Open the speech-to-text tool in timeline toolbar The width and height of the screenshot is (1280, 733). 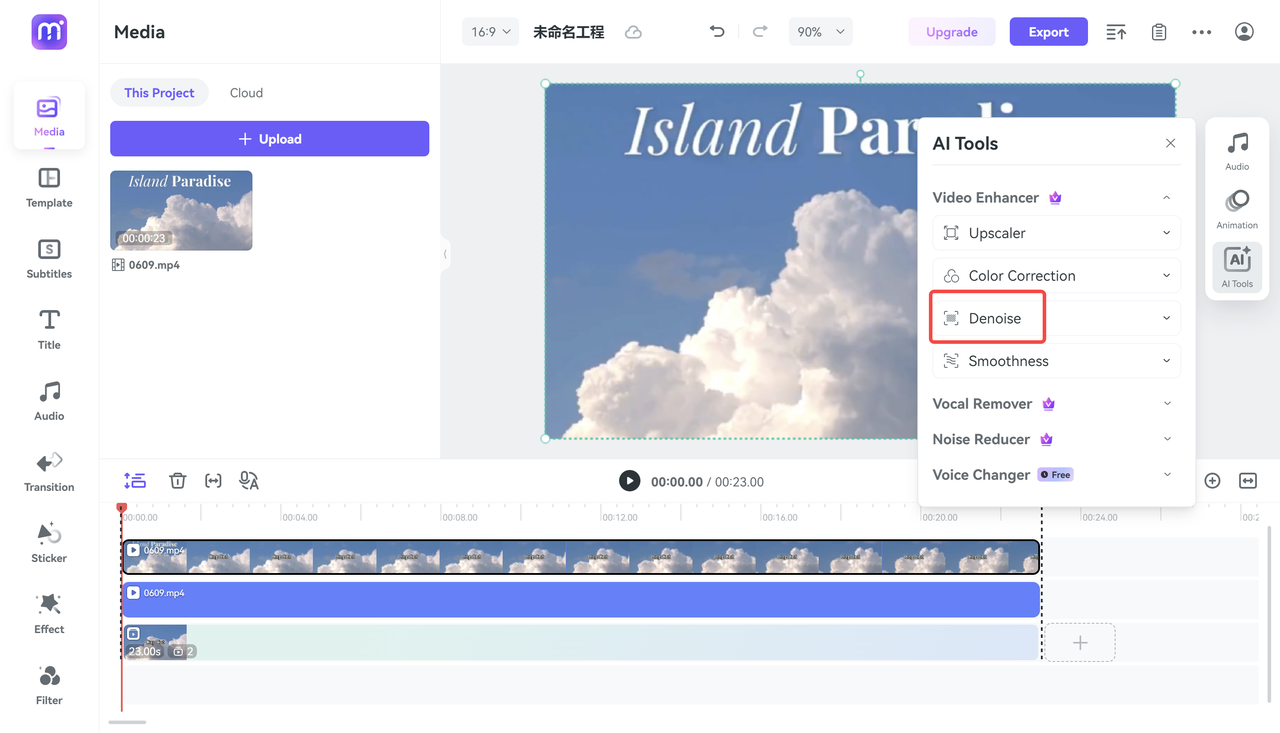click(248, 480)
